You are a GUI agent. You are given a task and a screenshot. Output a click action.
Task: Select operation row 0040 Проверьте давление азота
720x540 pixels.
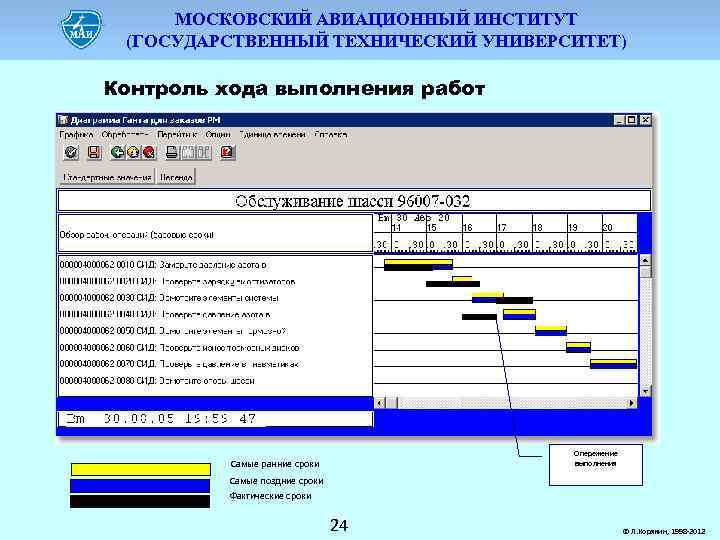(x=165, y=315)
